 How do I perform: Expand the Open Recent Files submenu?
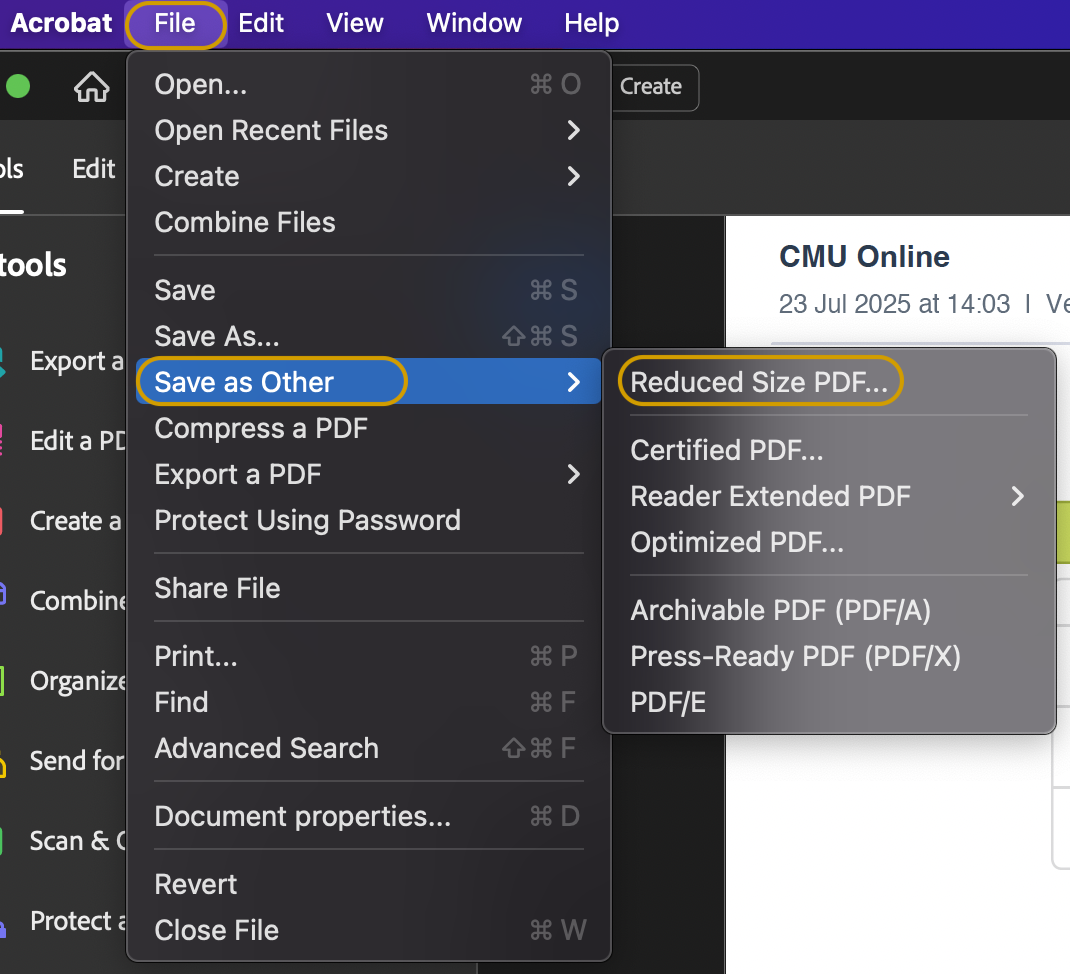click(x=271, y=130)
